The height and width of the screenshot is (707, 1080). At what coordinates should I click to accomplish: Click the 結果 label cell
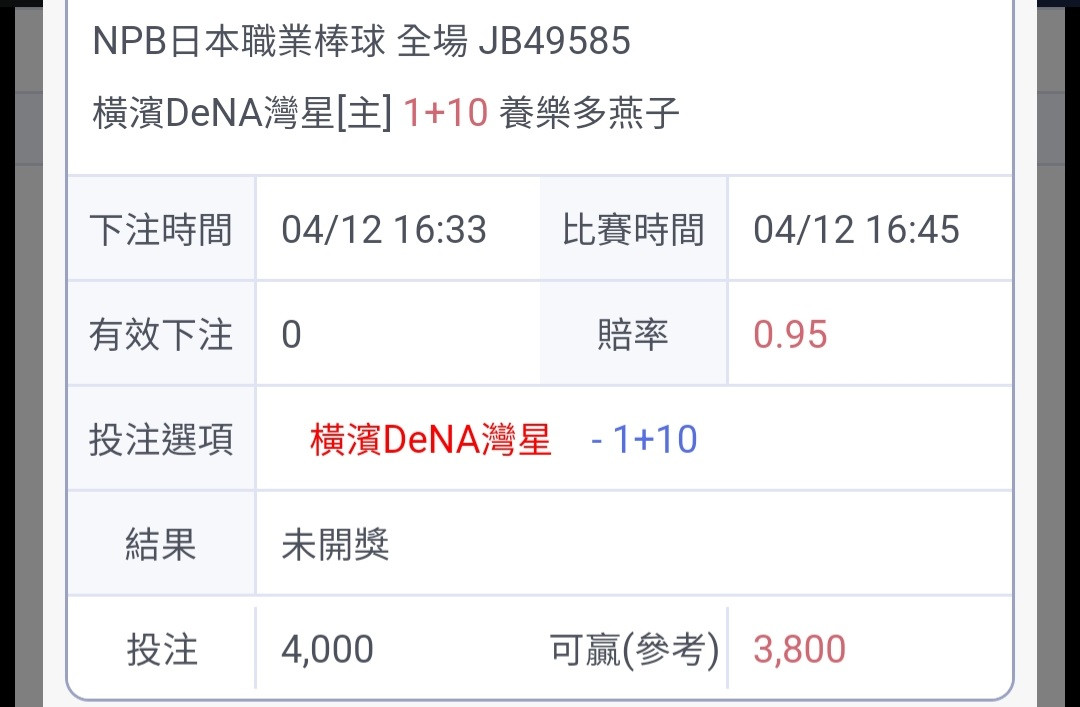click(x=161, y=544)
